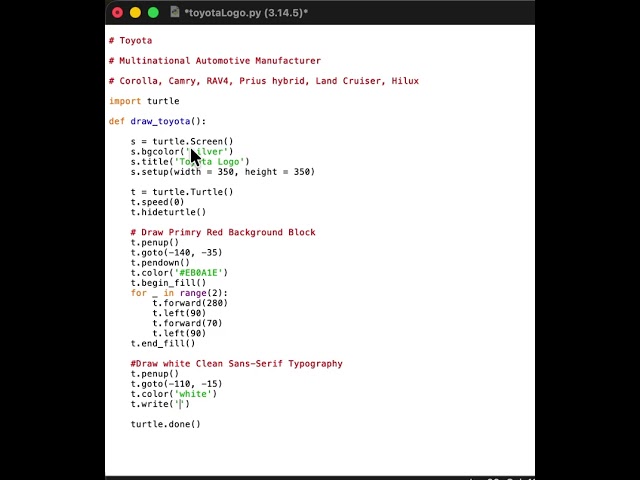Click the 't.goto(-110, -15)' line

177,384
